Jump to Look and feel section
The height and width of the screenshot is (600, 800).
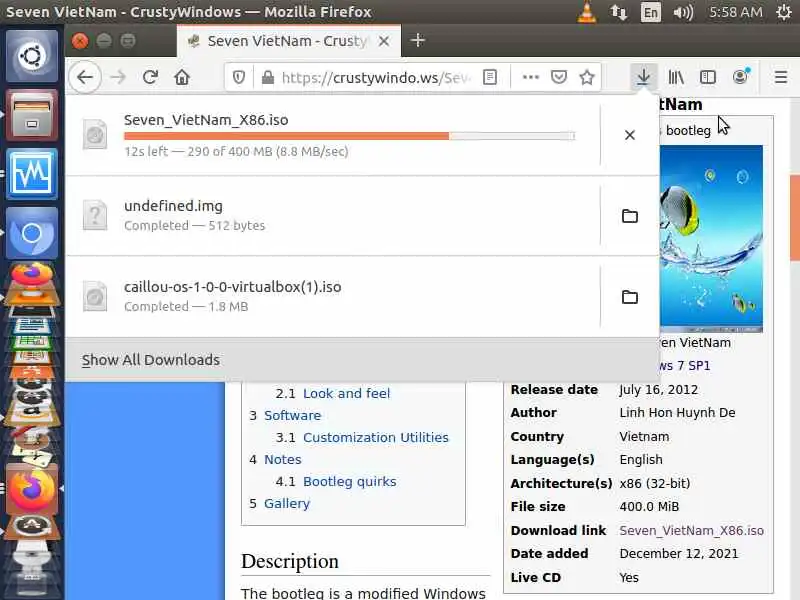346,393
